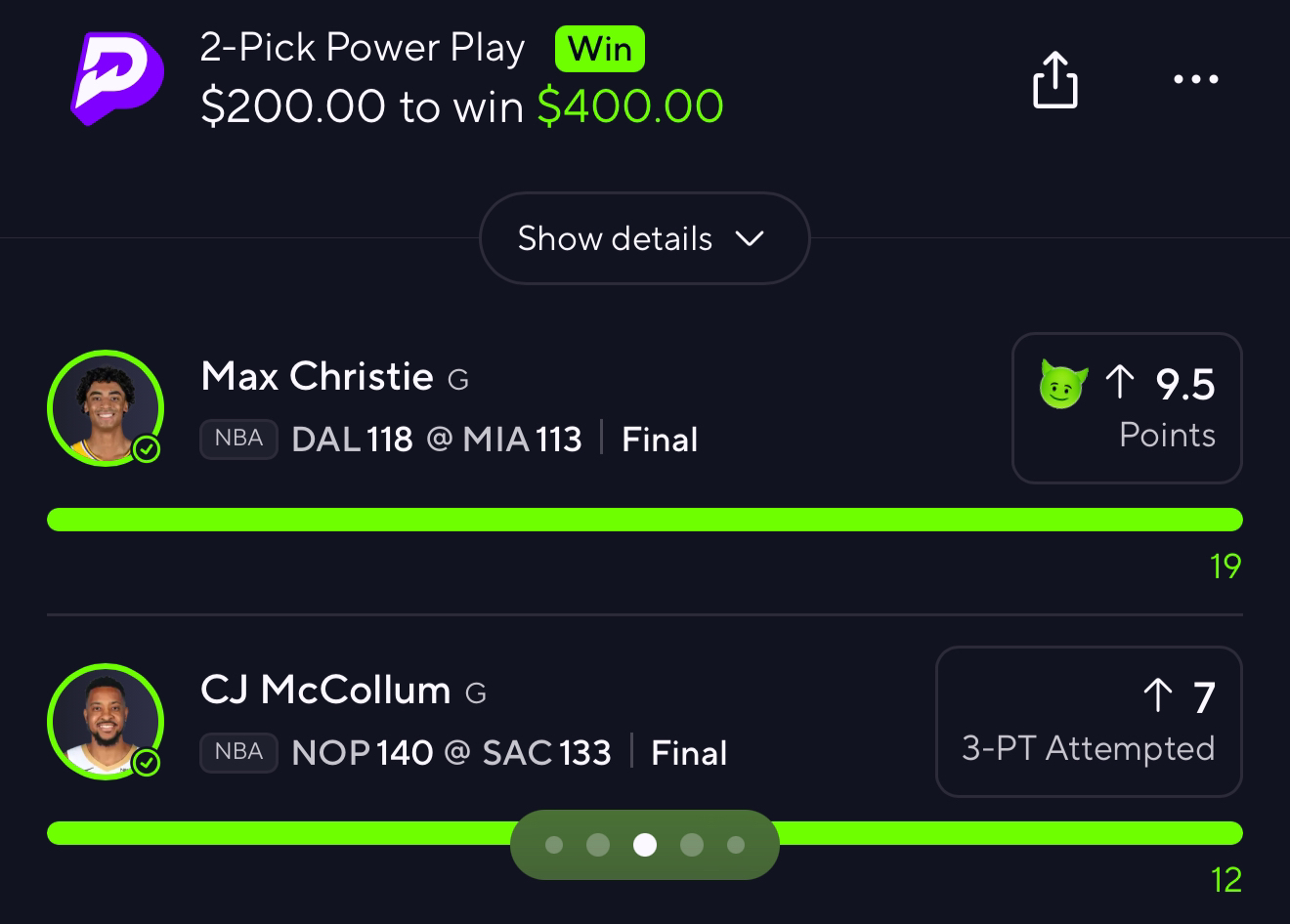The height and width of the screenshot is (924, 1290).
Task: Expand the Show details dropdown
Action: point(644,238)
